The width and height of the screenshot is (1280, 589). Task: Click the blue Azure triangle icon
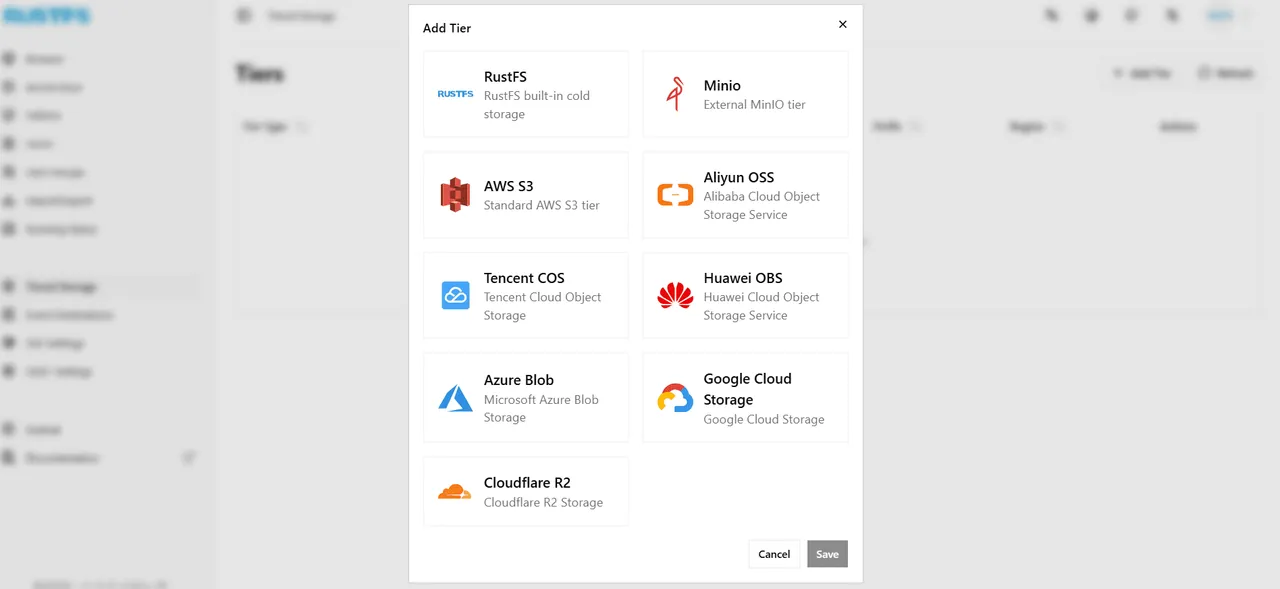[456, 398]
